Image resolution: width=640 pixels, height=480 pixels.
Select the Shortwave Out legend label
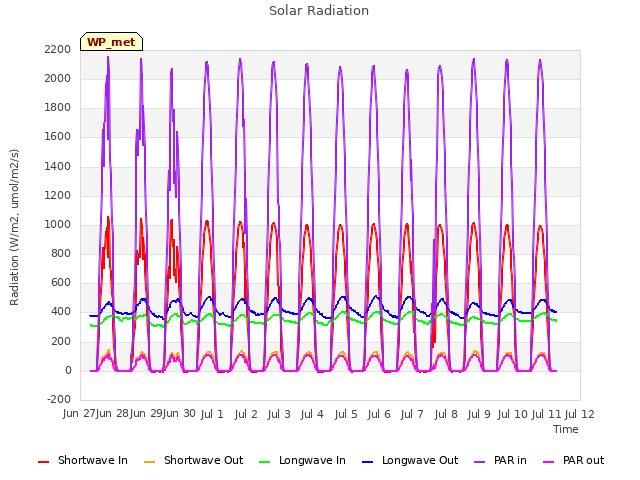tap(203, 460)
